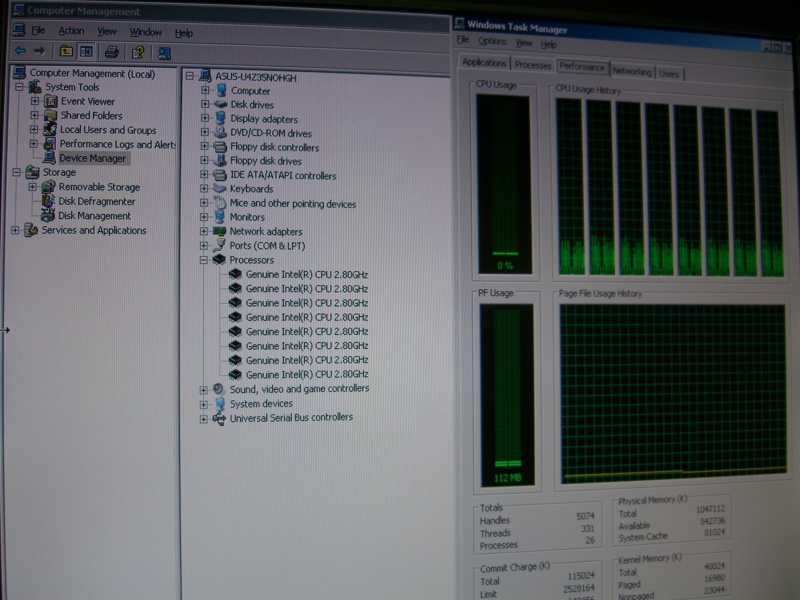Select the Ports (COM & LPT) icon
Image resolution: width=800 pixels, height=600 pixels.
click(220, 245)
